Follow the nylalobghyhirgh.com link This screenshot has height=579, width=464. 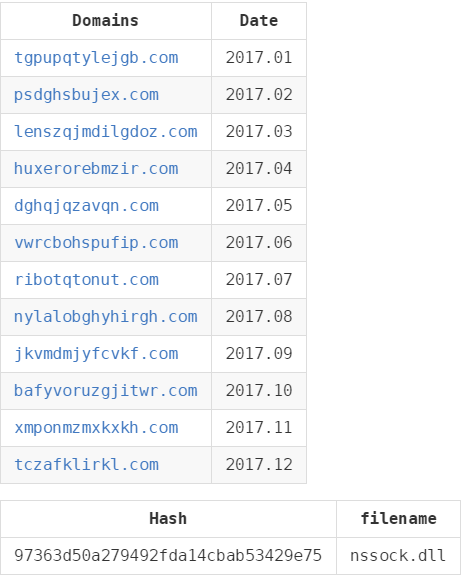point(106,317)
